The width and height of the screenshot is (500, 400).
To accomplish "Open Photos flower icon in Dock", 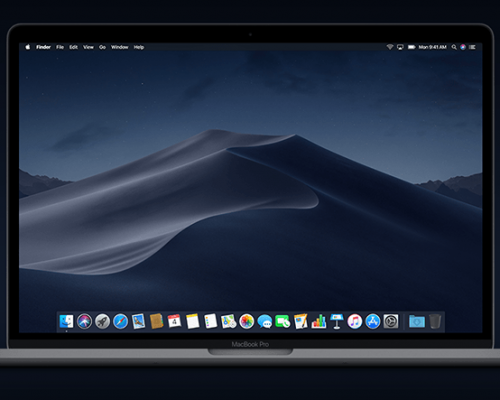I will 247,322.
